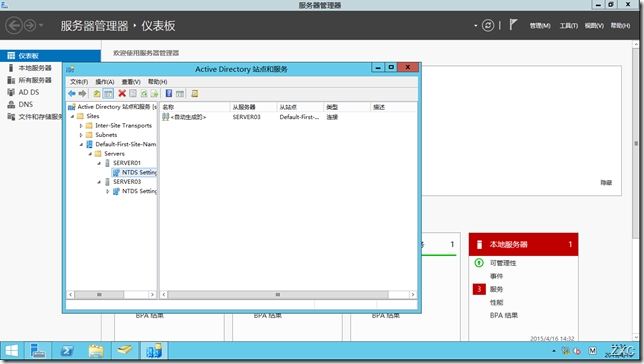The width and height of the screenshot is (644, 364).
Task: Launch PowerShell from taskbar
Action: click(67, 351)
